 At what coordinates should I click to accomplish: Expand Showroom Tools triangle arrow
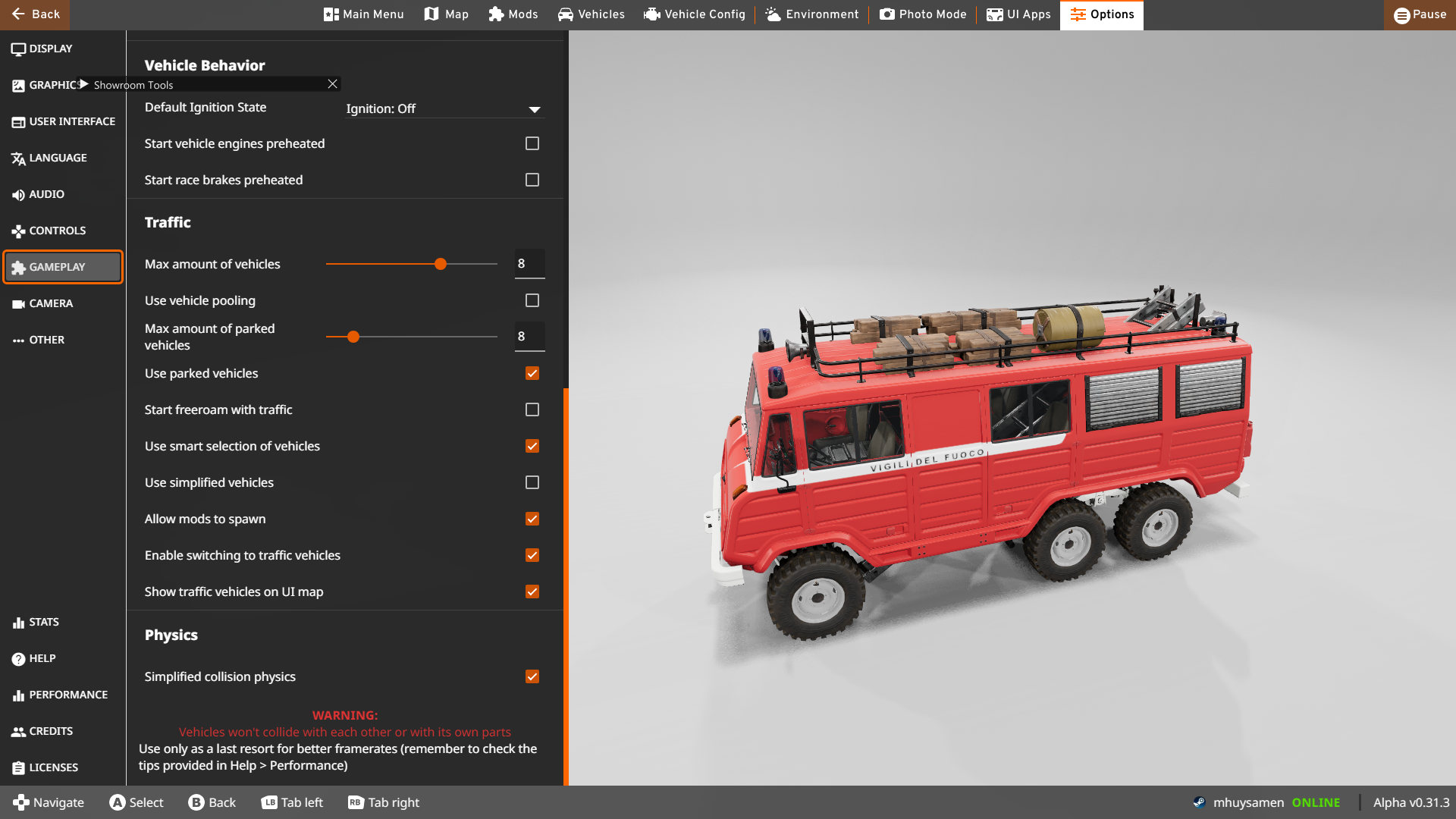pos(84,84)
